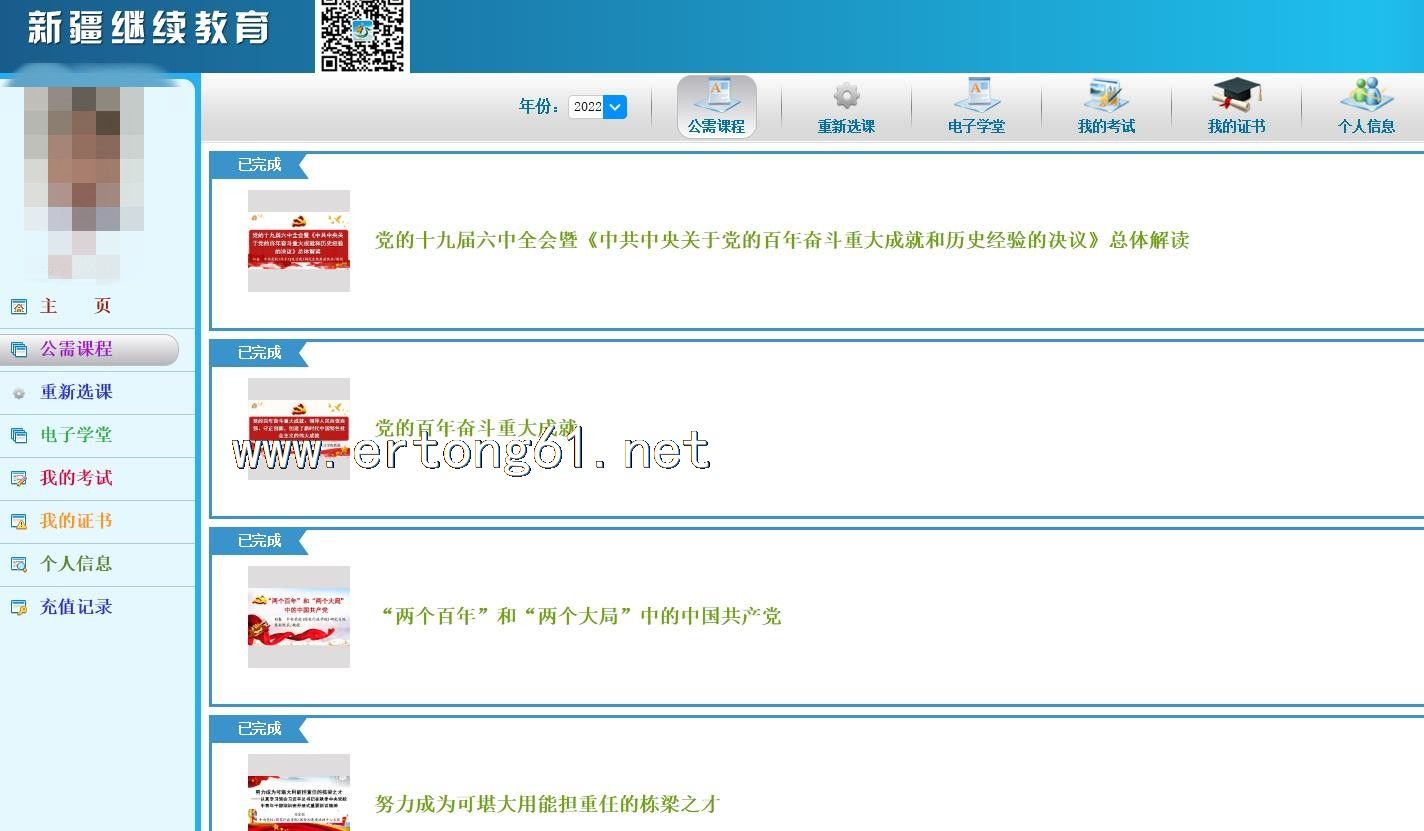The image size is (1424, 831).
Task: Click the blurred profile photo in sidebar
Action: 85,175
